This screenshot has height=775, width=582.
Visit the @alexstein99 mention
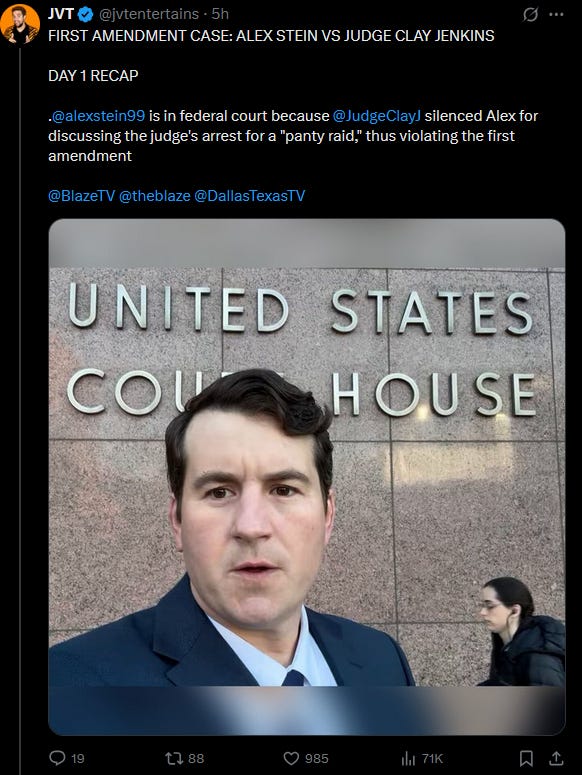click(x=98, y=116)
